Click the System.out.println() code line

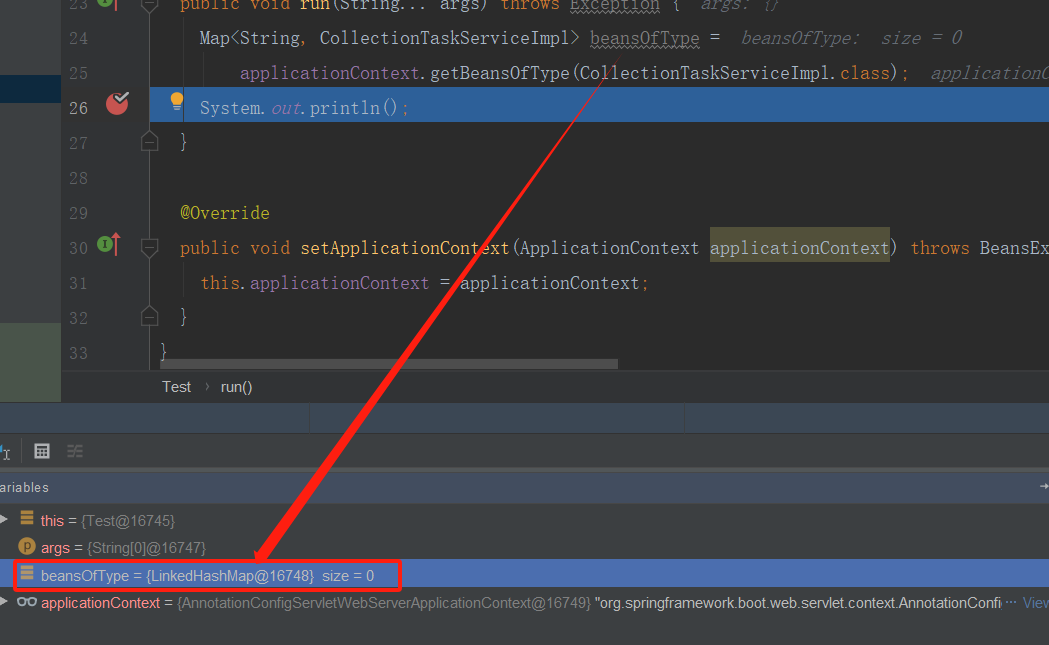click(x=304, y=108)
